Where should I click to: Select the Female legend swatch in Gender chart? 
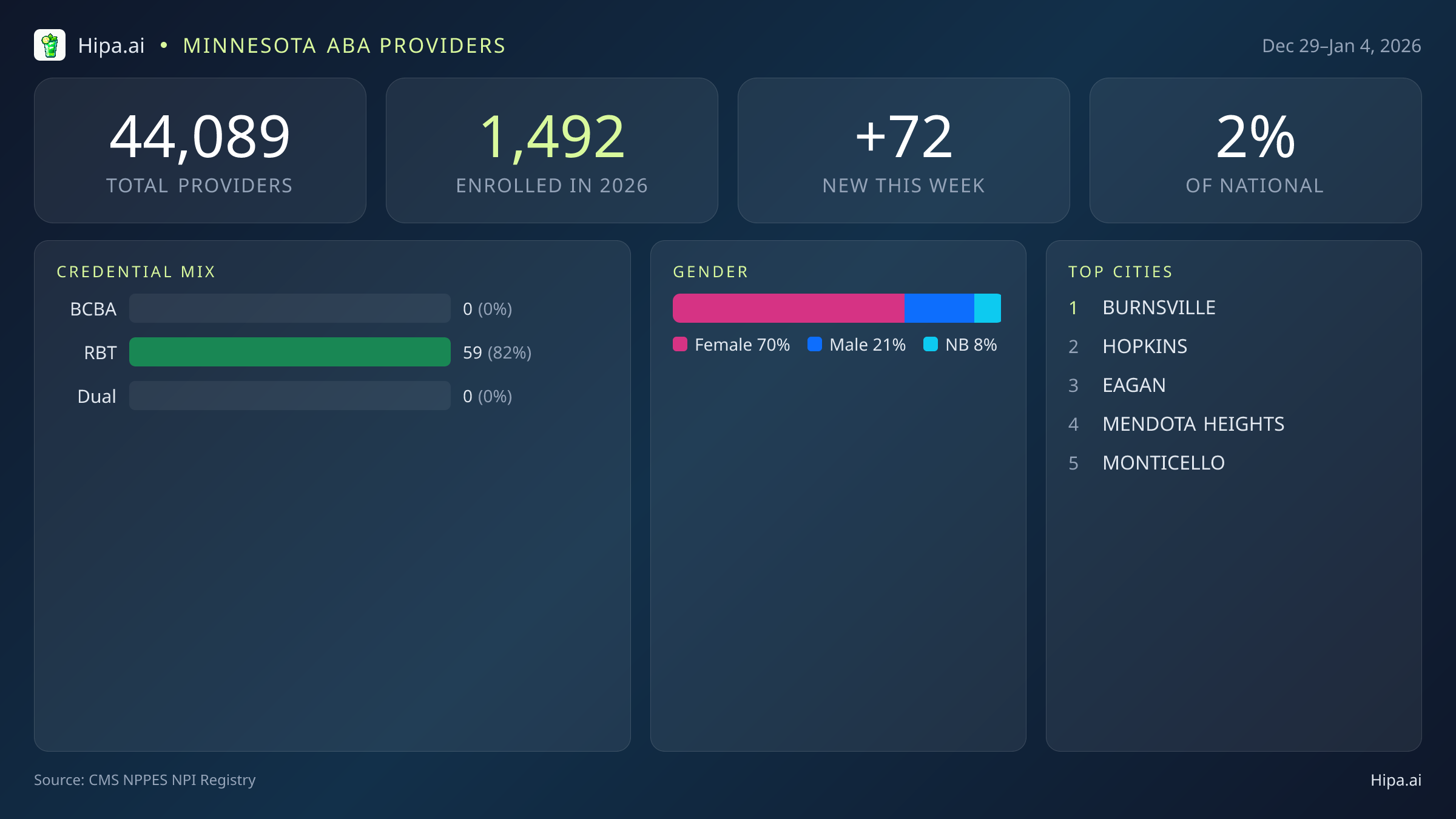680,345
